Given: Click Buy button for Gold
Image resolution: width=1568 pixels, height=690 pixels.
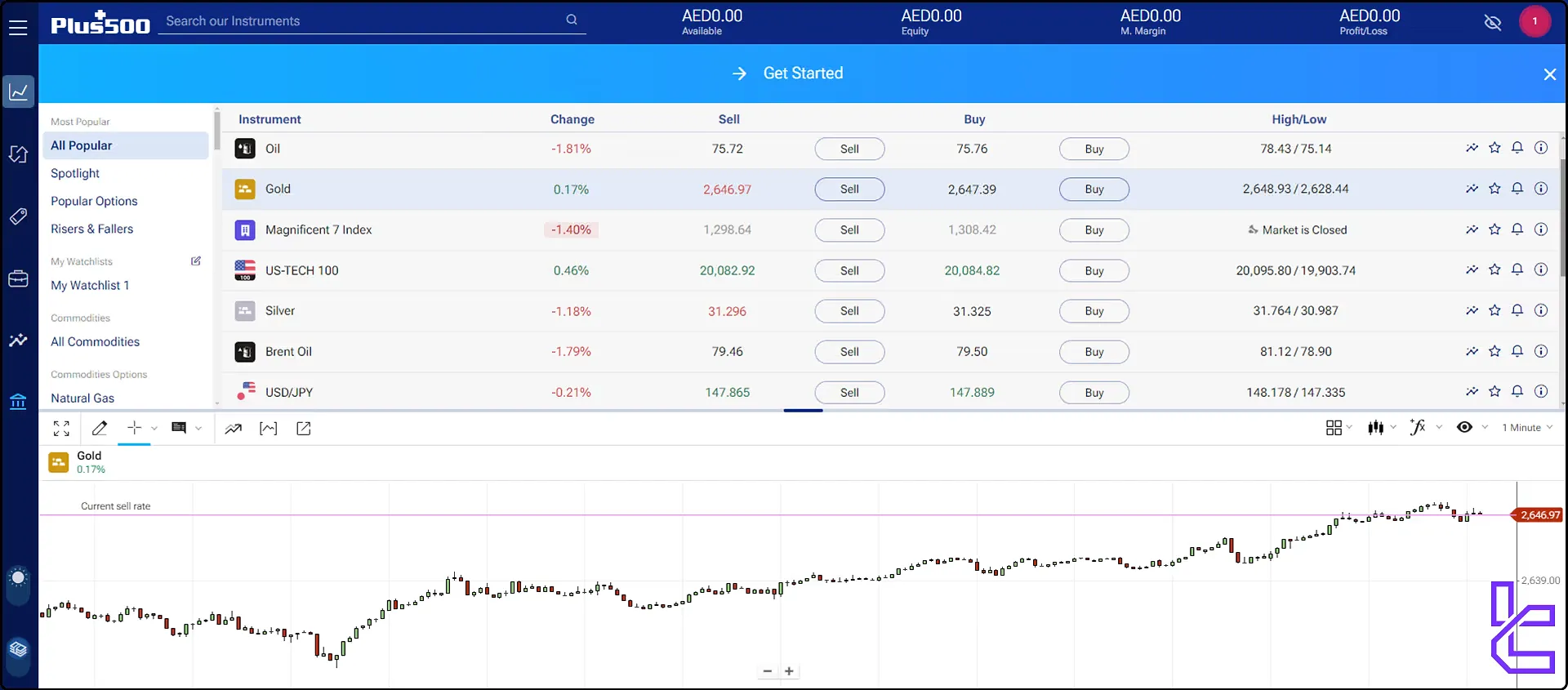Looking at the screenshot, I should coord(1094,189).
